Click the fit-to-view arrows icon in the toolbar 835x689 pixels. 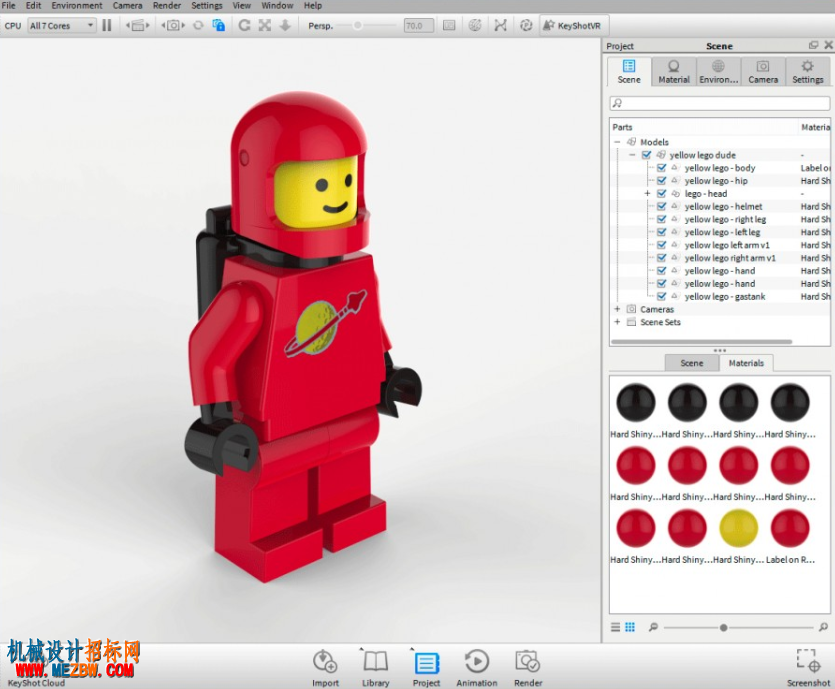click(265, 26)
